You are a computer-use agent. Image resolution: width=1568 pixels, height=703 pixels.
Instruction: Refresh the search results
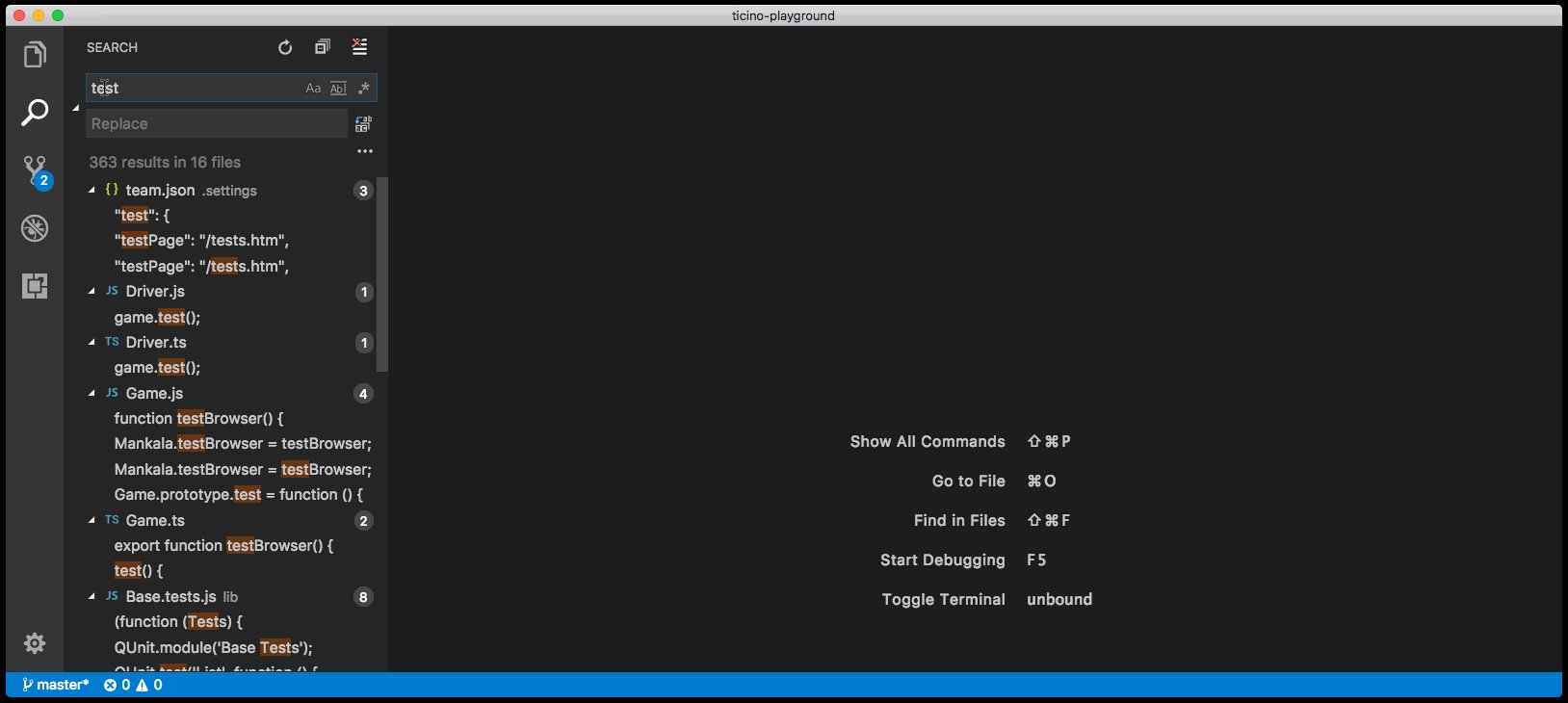click(285, 47)
